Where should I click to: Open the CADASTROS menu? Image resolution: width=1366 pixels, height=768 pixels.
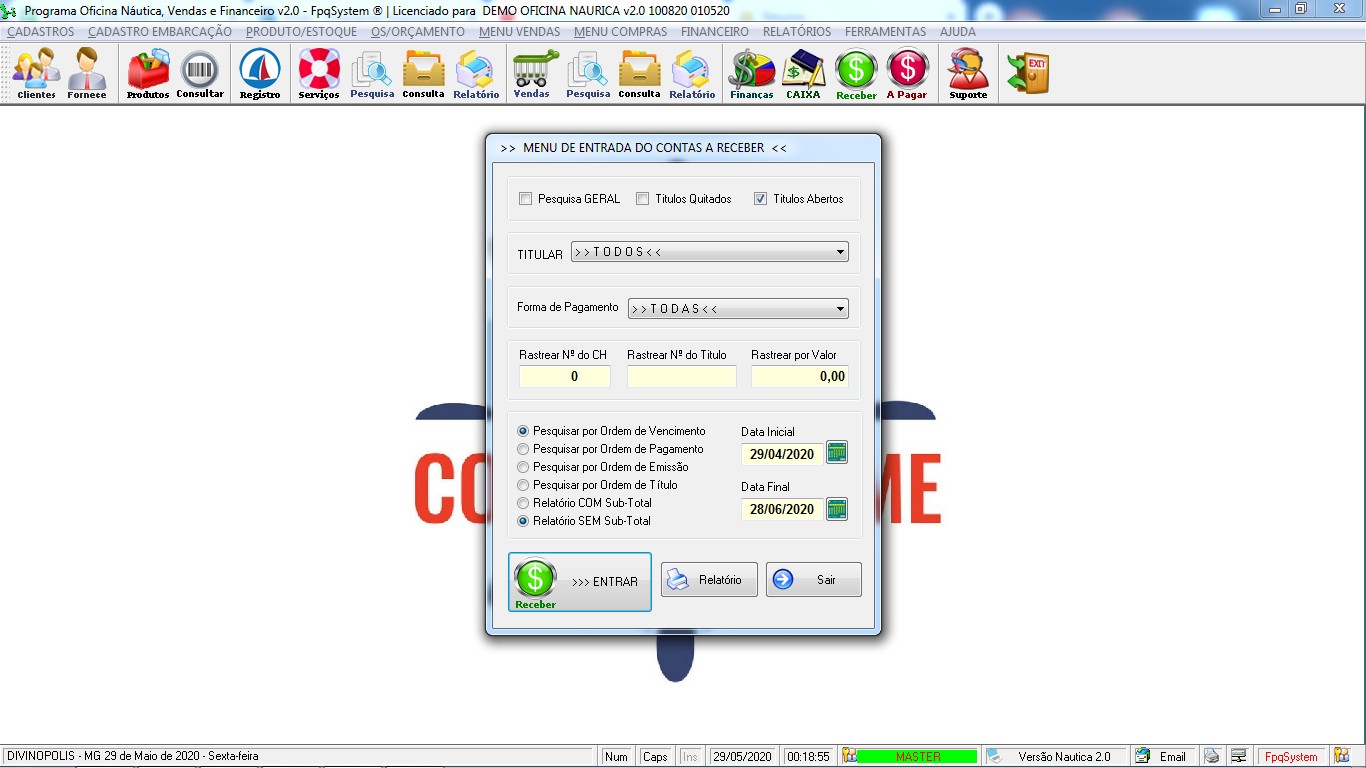(41, 32)
